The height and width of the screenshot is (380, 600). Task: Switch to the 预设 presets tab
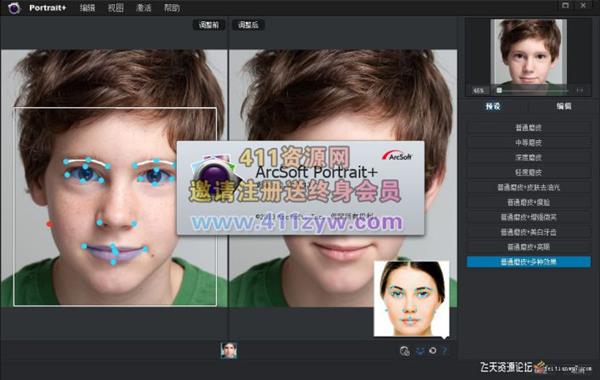click(x=493, y=106)
